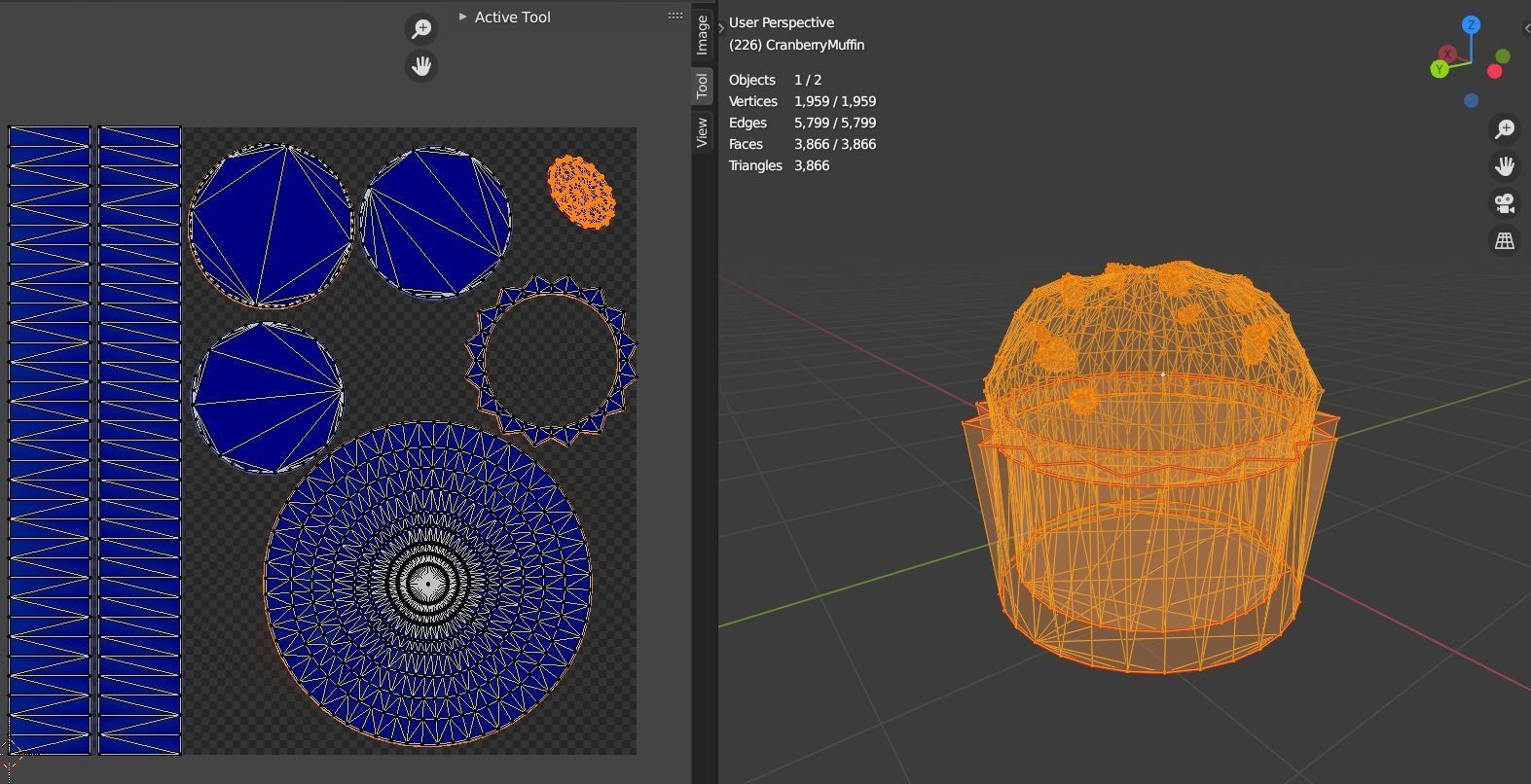1531x784 pixels.
Task: Select the star-edged ring UV island
Action: point(552,361)
